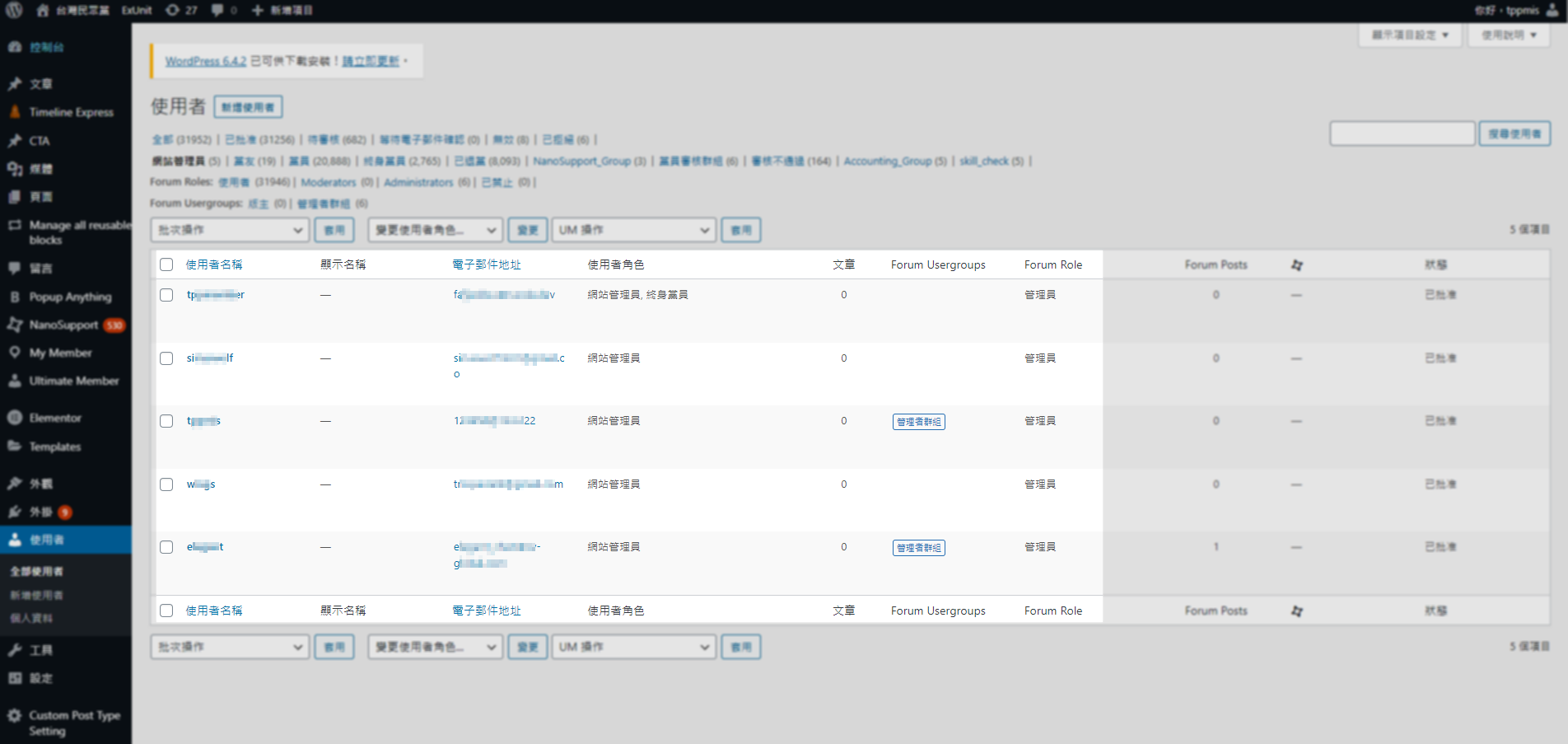Open Custom Post Type Setting gear
The width and height of the screenshot is (1568, 744).
tap(14, 715)
